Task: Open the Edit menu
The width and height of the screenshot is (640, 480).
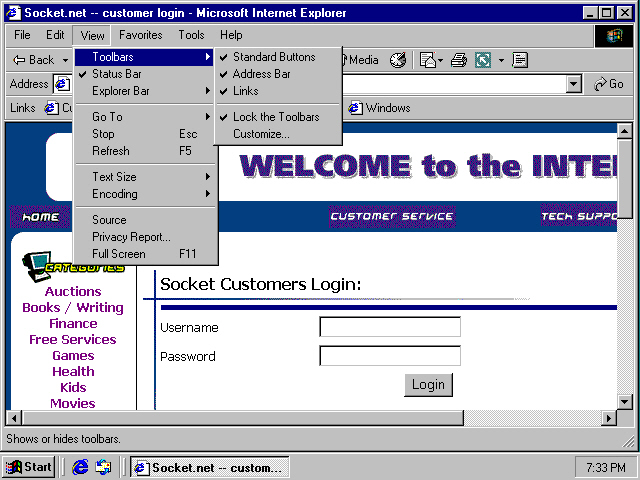Action: (55, 35)
